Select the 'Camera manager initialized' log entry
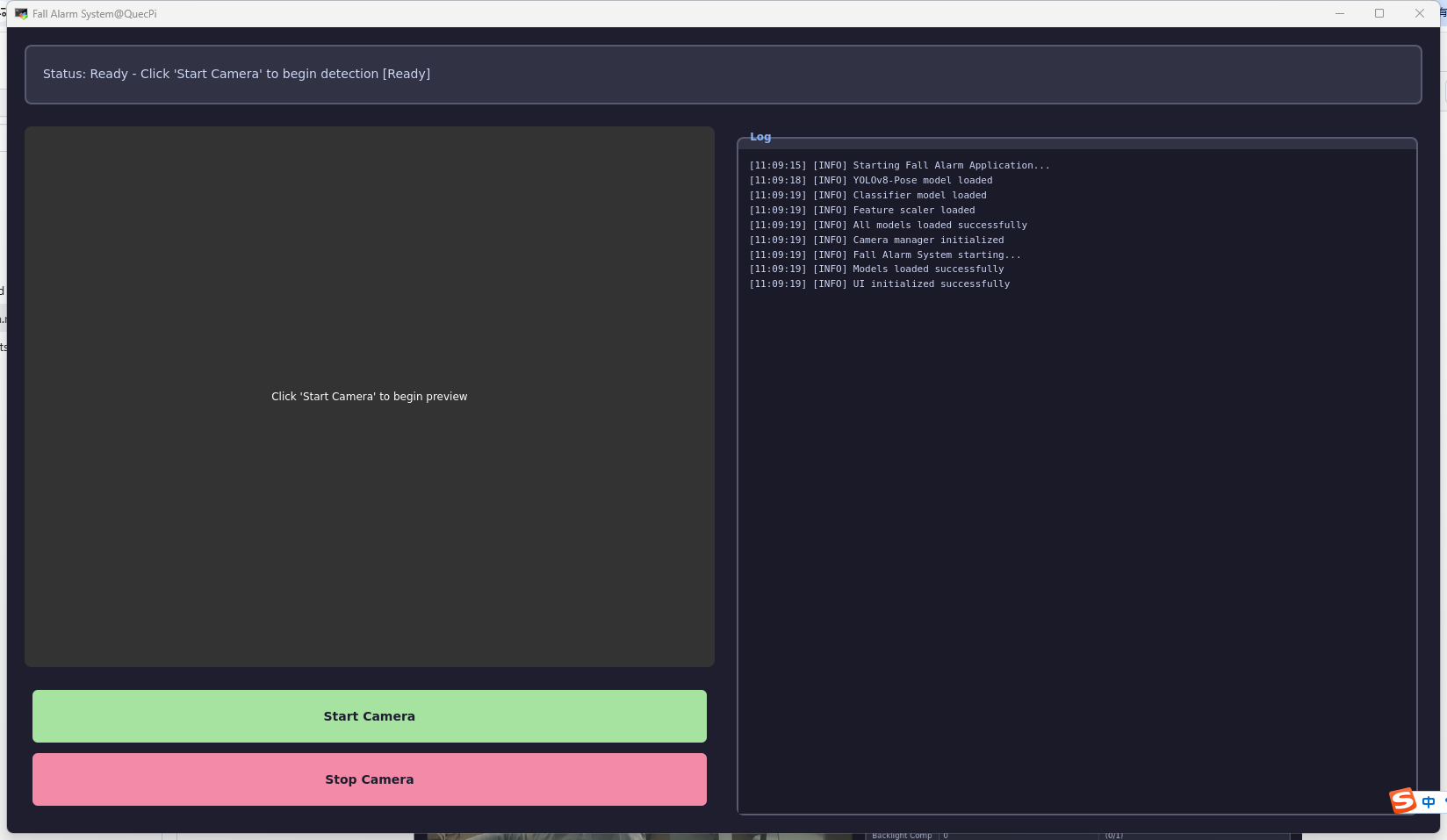This screenshot has height=840, width=1447. click(876, 241)
